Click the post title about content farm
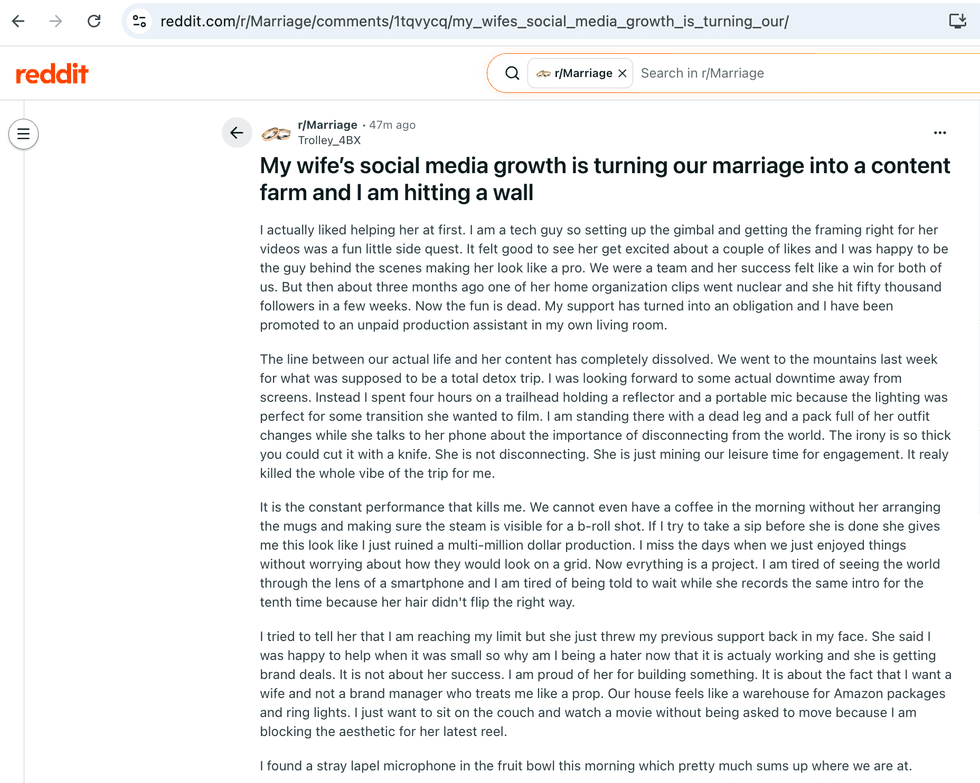Viewport: 980px width, 783px height. tap(605, 179)
